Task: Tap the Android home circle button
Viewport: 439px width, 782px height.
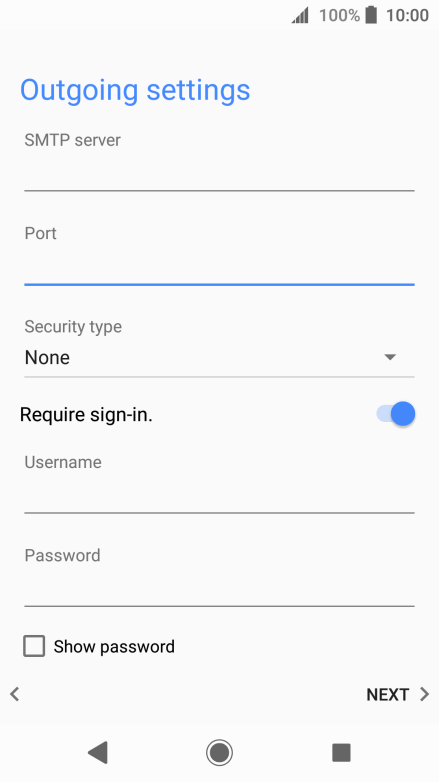Action: (x=219, y=752)
